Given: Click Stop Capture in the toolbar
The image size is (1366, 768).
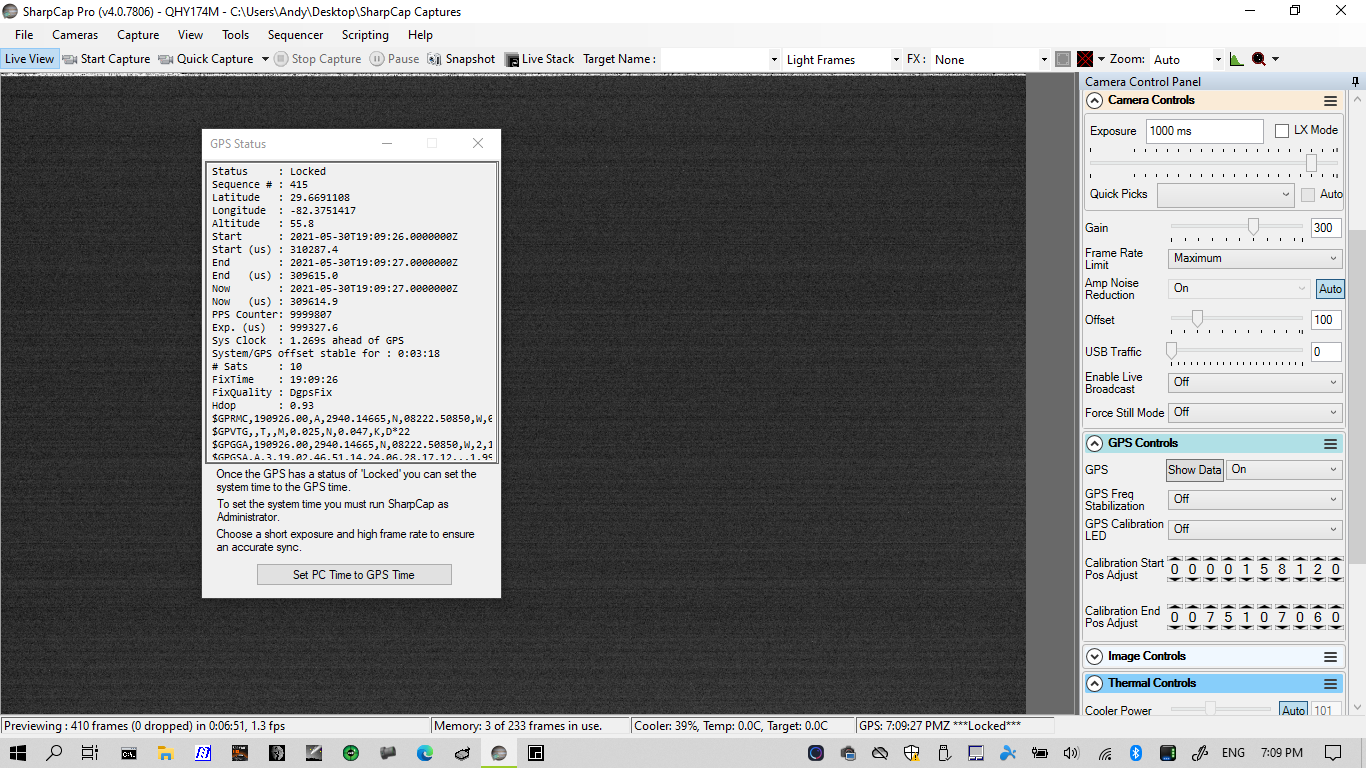Looking at the screenshot, I should click(x=317, y=59).
